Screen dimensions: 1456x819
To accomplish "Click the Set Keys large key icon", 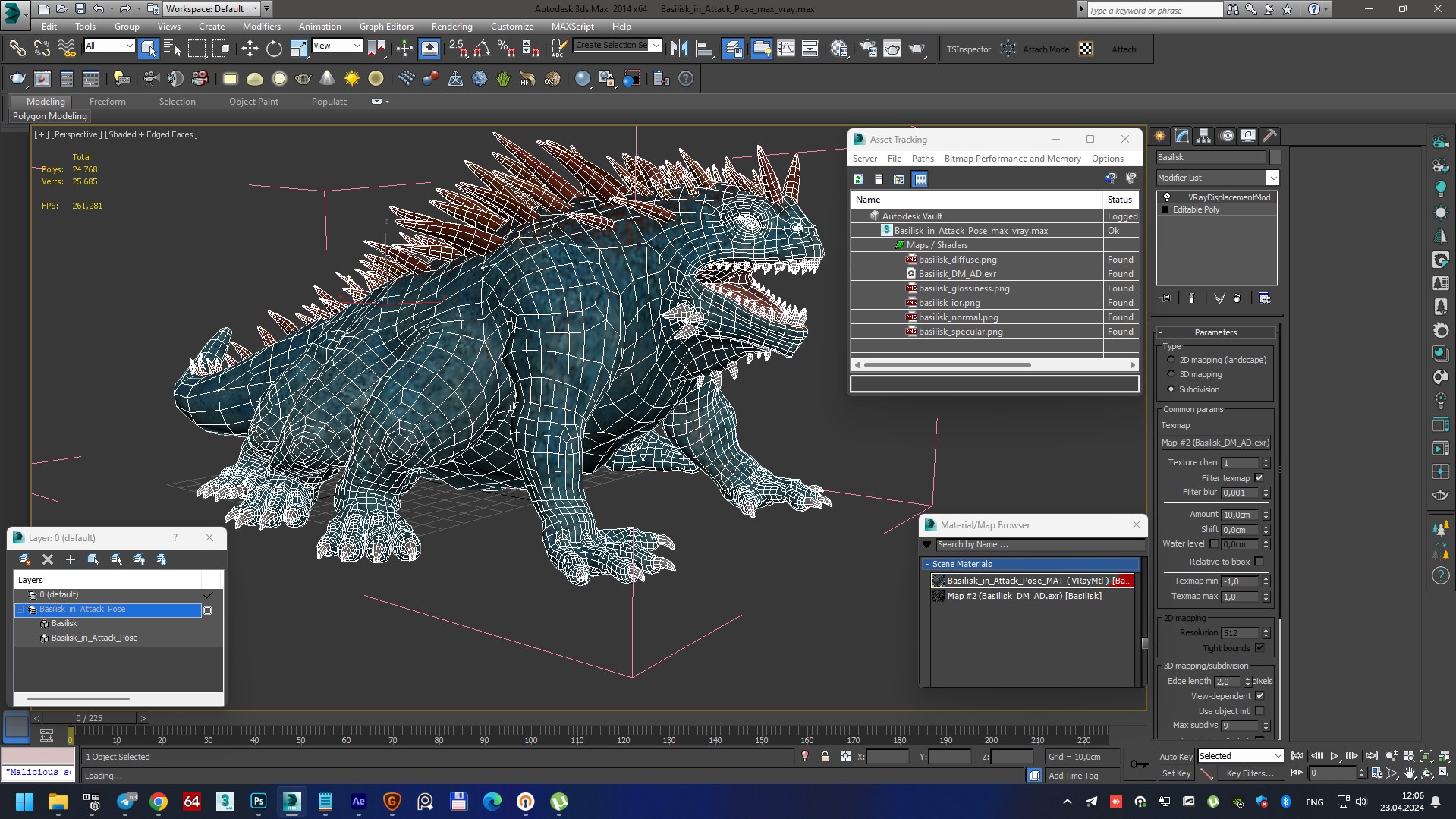I will point(1139,764).
